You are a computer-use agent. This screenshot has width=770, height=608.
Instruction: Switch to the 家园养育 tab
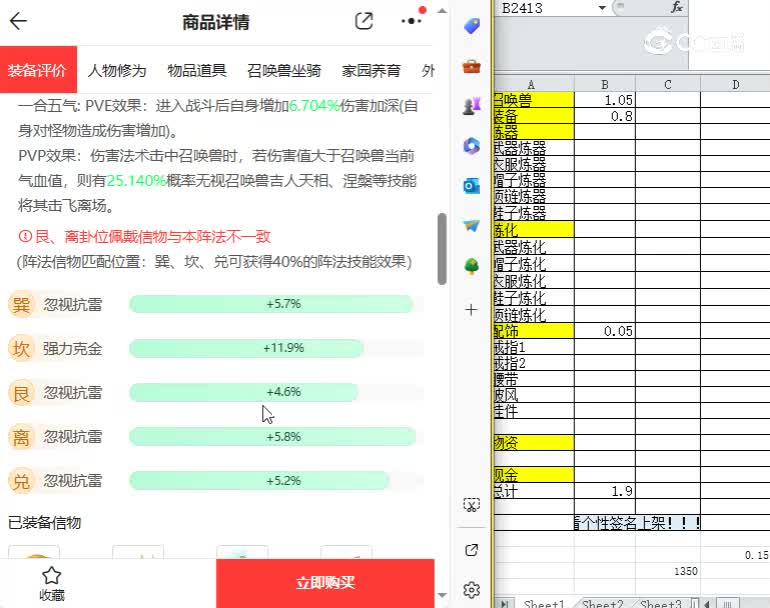pos(371,70)
